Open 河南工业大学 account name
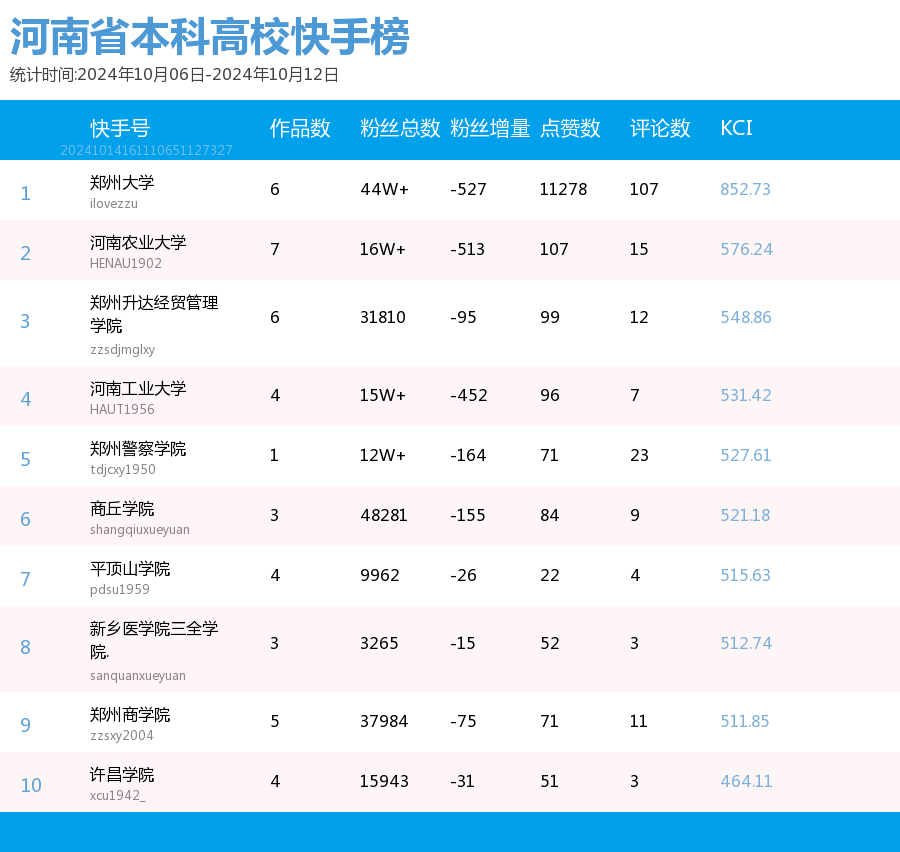The width and height of the screenshot is (900, 852). coord(138,389)
